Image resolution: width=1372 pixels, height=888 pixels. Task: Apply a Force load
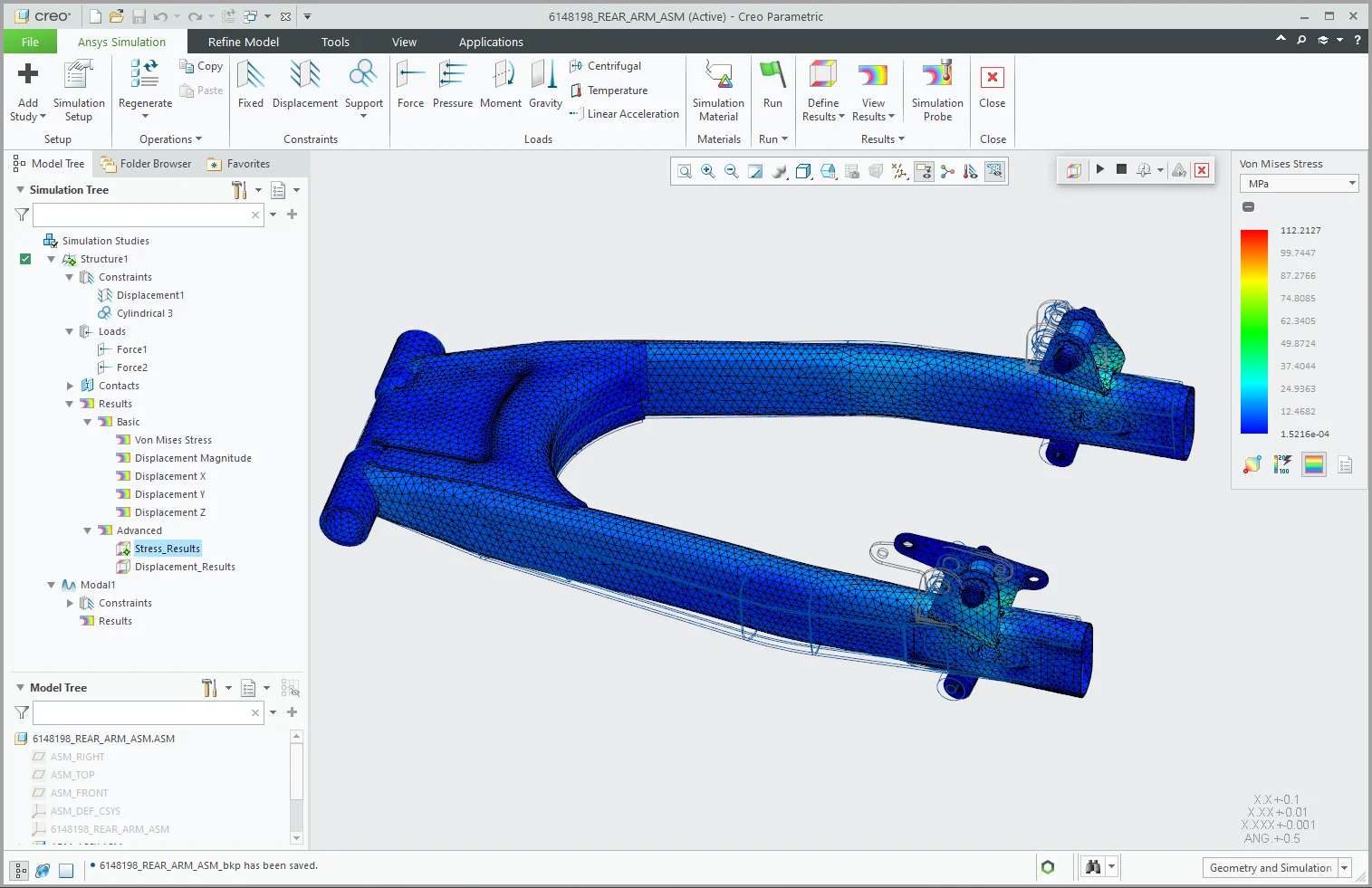[410, 88]
